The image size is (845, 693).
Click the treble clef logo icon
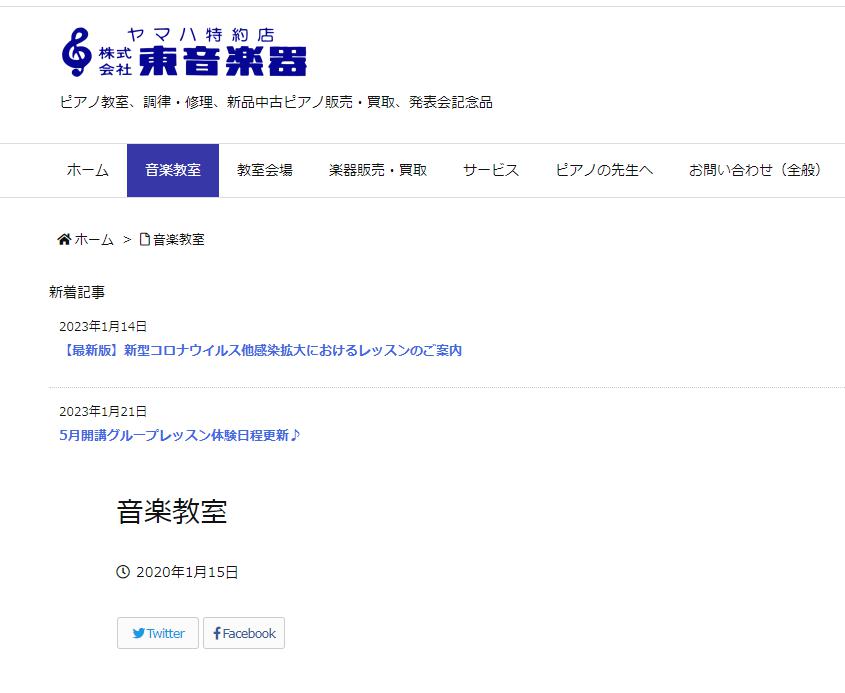coord(76,52)
